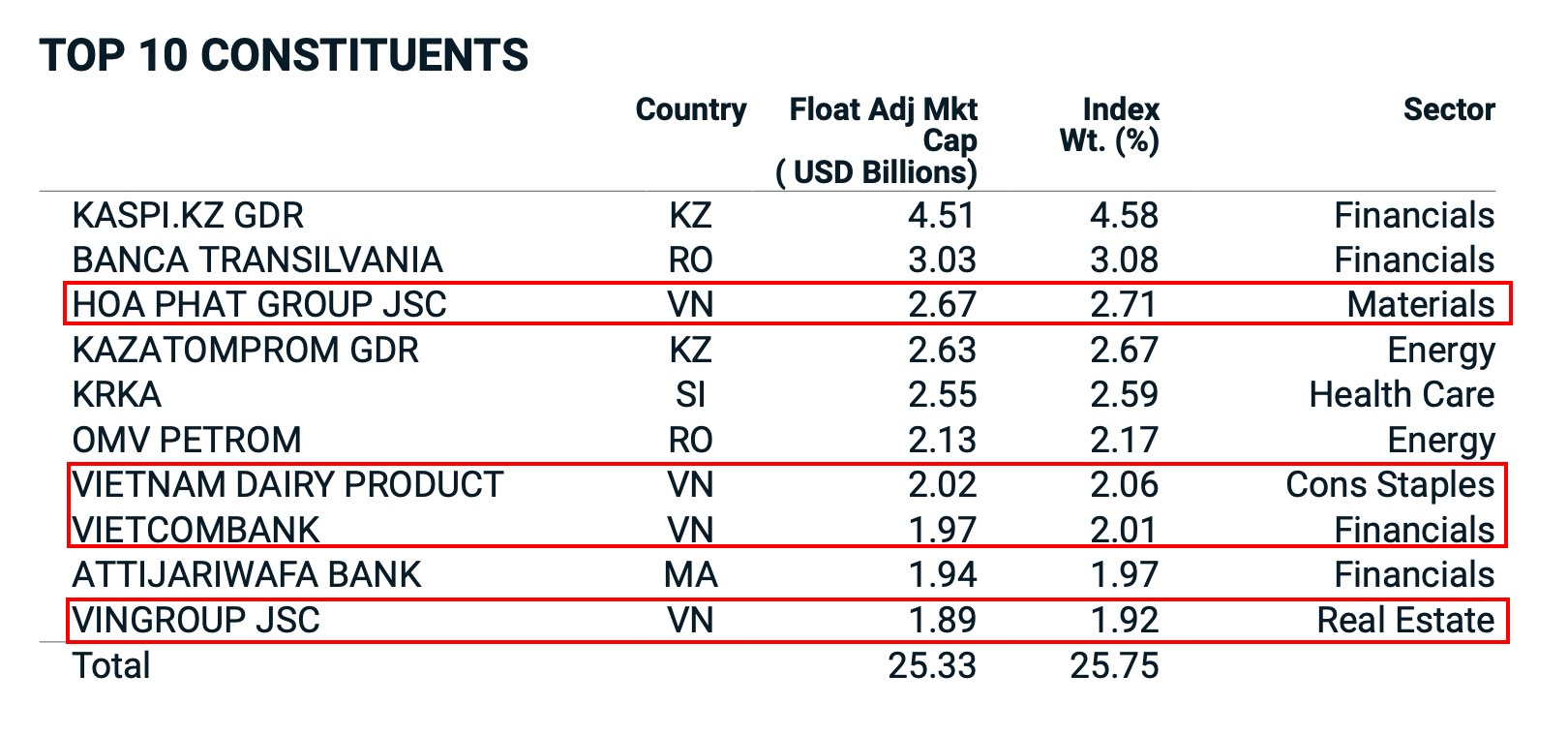Click the OMV PETROM constituent name
Screen dimensions: 1568x736
pyautogui.click(x=187, y=440)
